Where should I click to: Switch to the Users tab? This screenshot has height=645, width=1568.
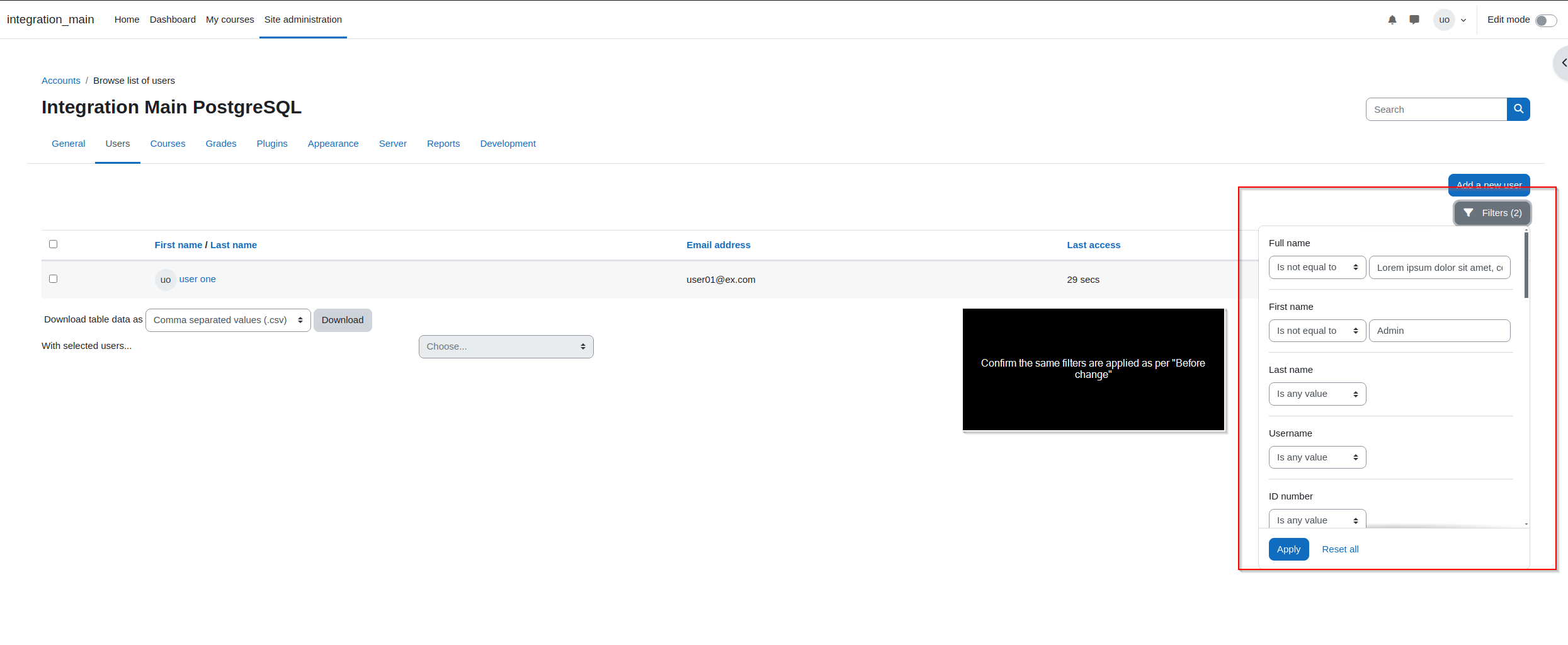[118, 144]
